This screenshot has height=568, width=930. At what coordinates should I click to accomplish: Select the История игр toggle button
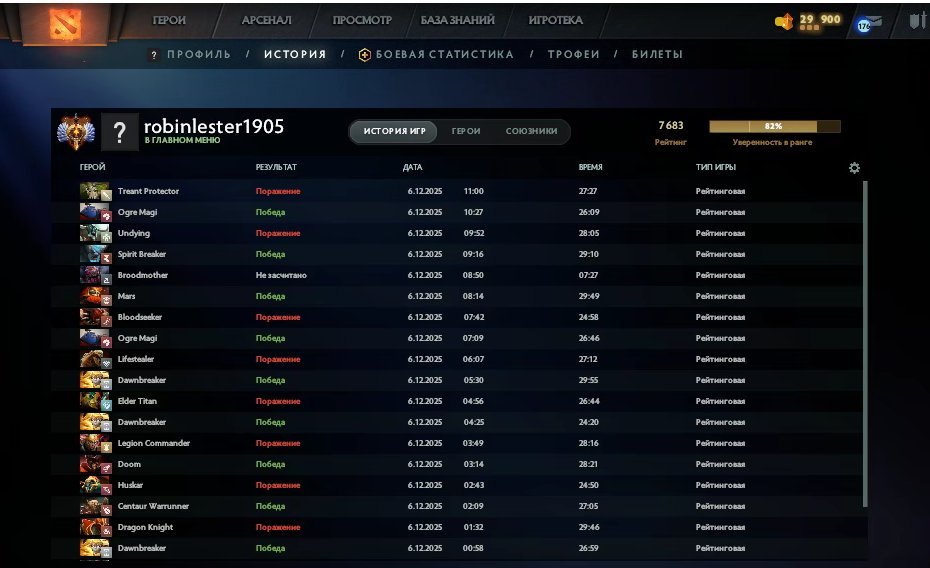coord(394,131)
